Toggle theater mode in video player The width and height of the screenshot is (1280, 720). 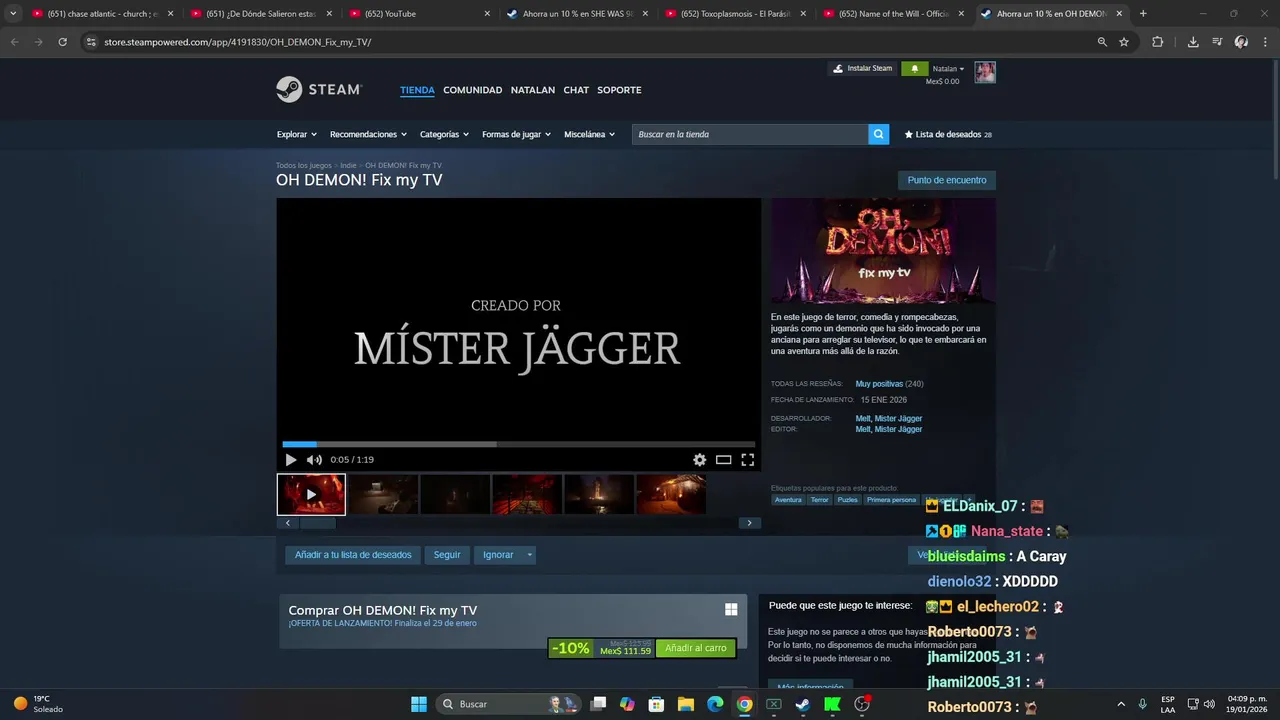[x=723, y=460]
